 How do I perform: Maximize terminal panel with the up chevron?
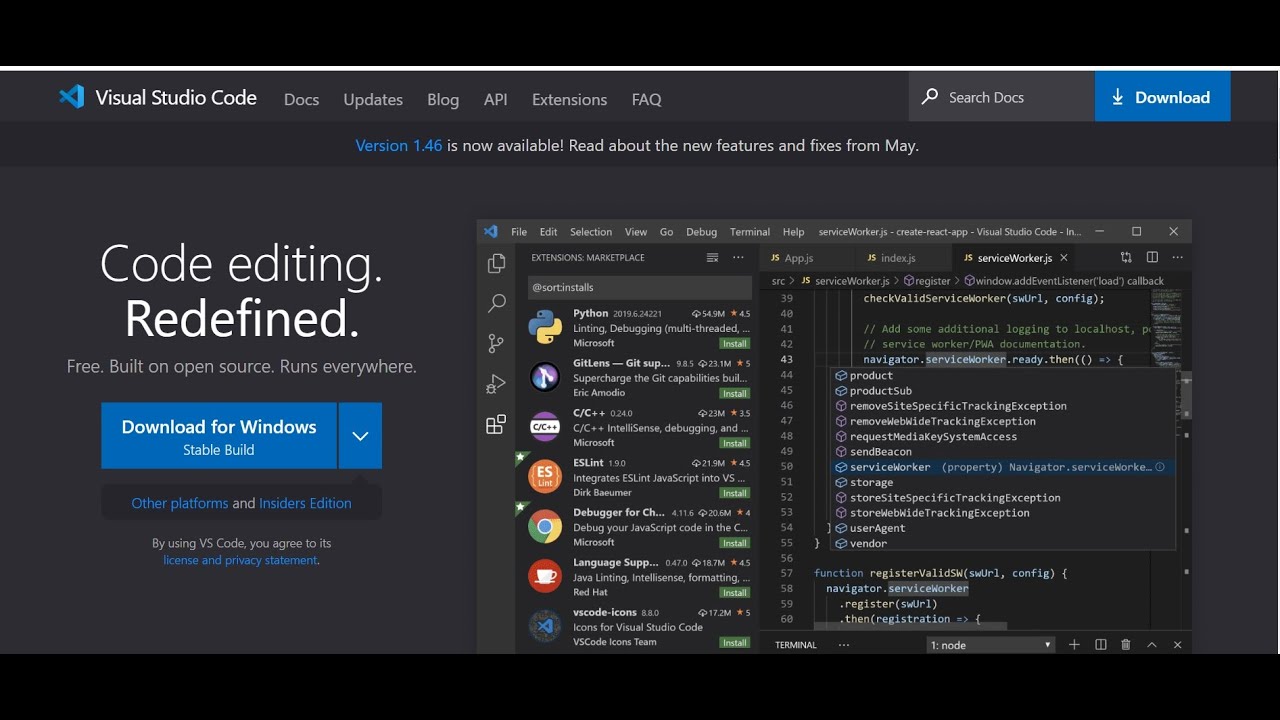tap(1152, 645)
